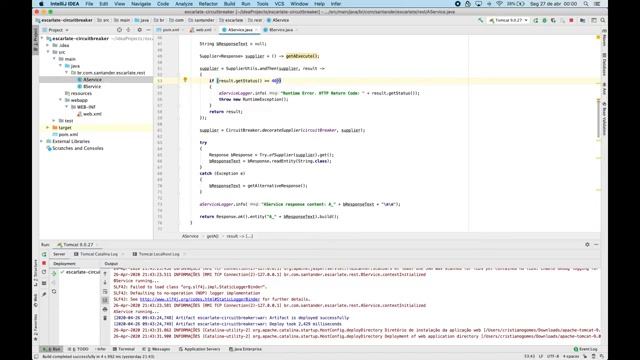This screenshot has height=360, width=640.
Task: Expand External Libraries node
Action: click(42, 141)
